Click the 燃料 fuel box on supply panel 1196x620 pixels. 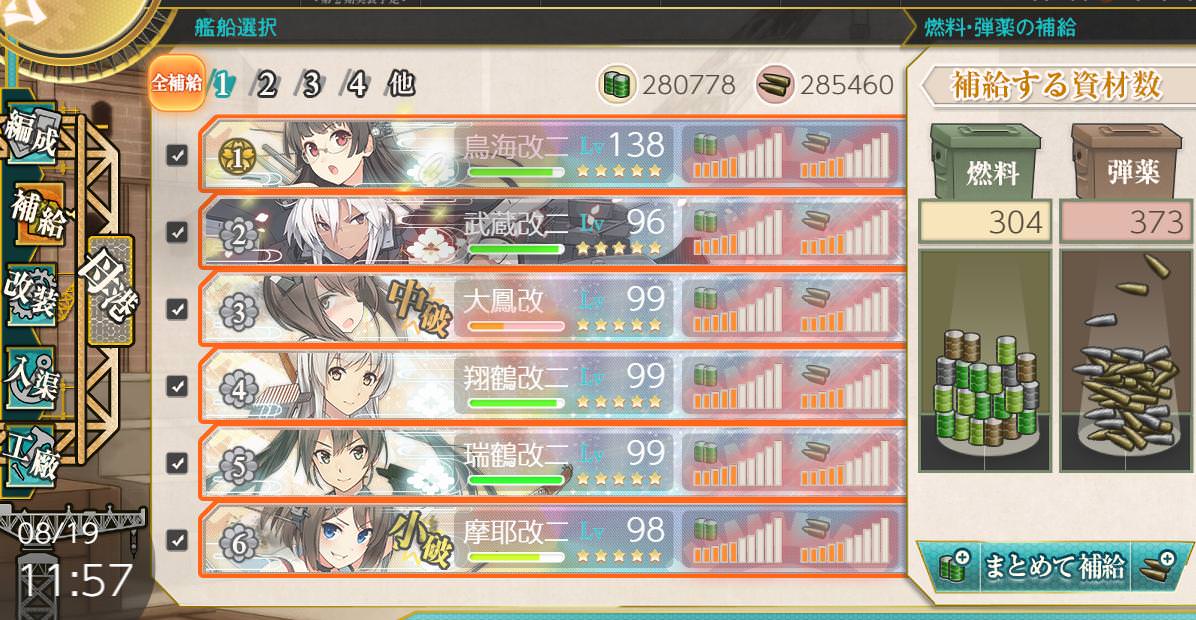click(985, 163)
